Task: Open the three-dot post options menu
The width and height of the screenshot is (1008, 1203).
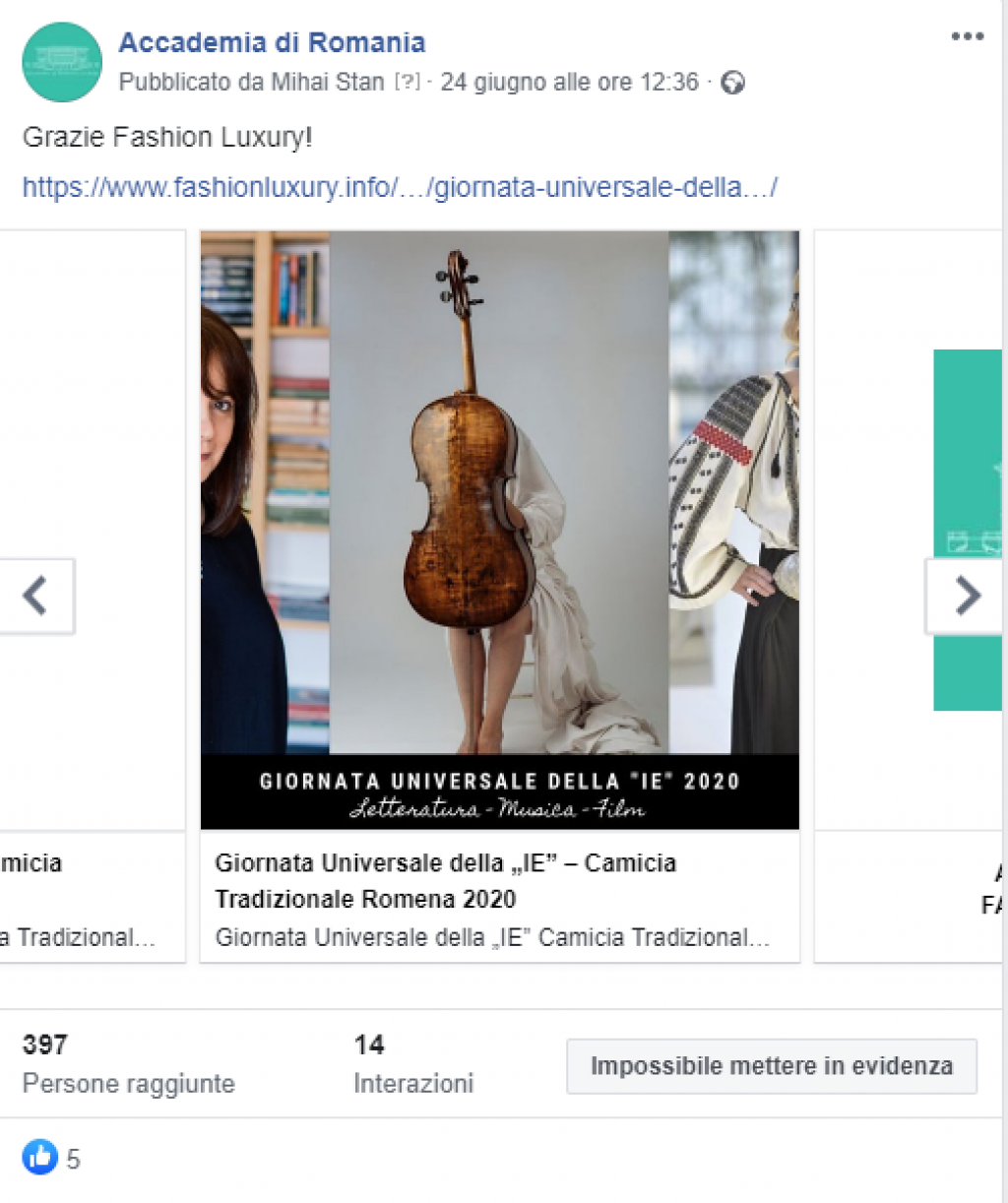Action: tap(967, 37)
